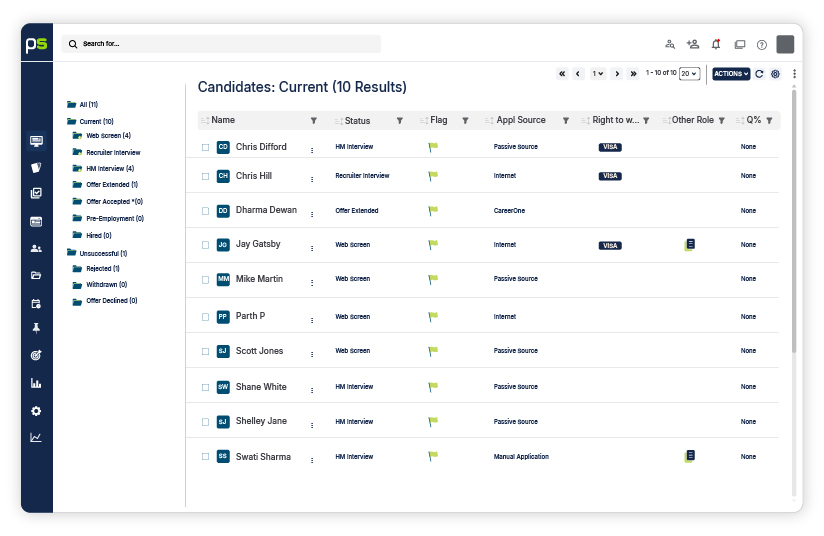Image resolution: width=824 pixels, height=536 pixels.
Task: Tick the checkbox next to Chris Hill
Action: [206, 176]
